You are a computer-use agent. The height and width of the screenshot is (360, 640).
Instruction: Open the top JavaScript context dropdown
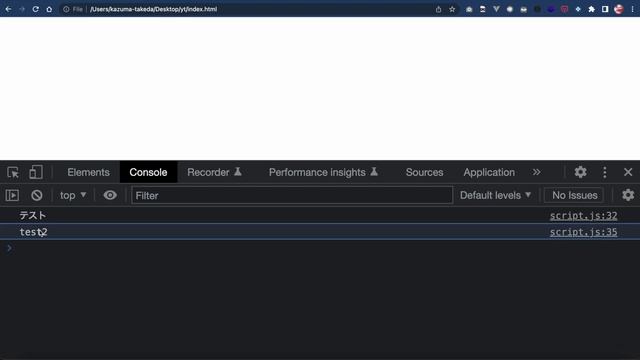tap(73, 196)
